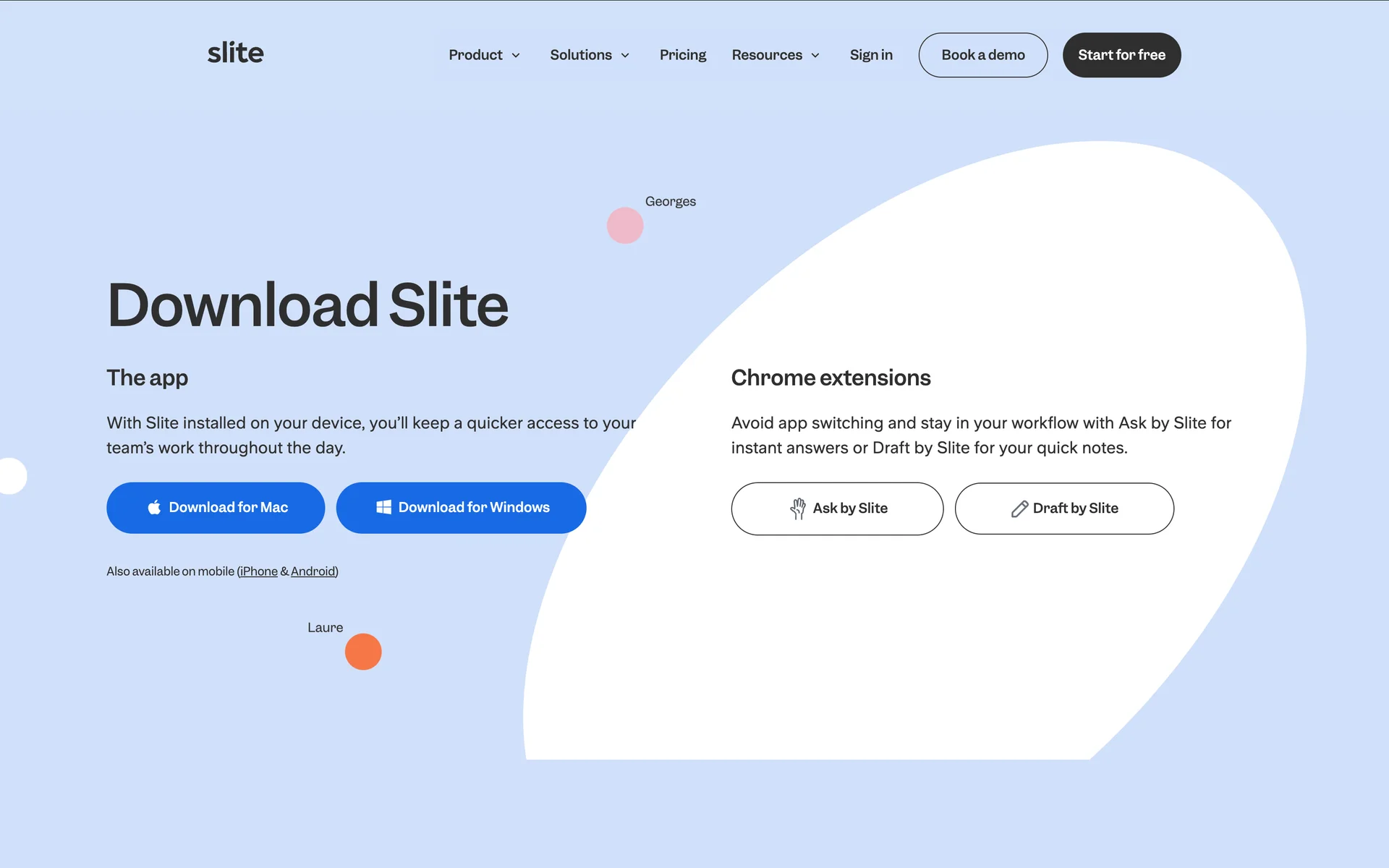Expand the Product menu chevron
This screenshot has height=868, width=1389.
(x=516, y=56)
